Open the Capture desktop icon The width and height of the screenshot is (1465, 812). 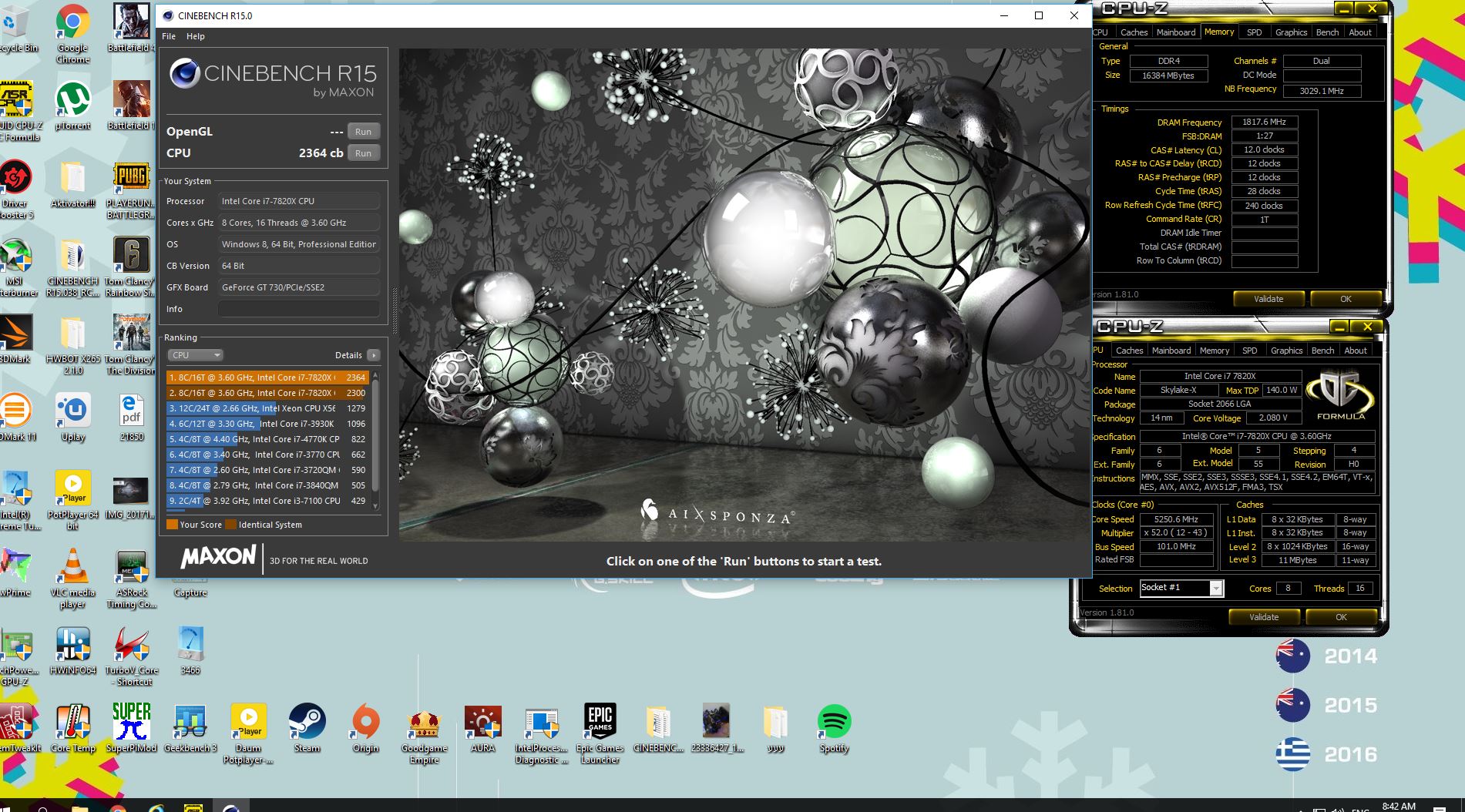click(190, 592)
